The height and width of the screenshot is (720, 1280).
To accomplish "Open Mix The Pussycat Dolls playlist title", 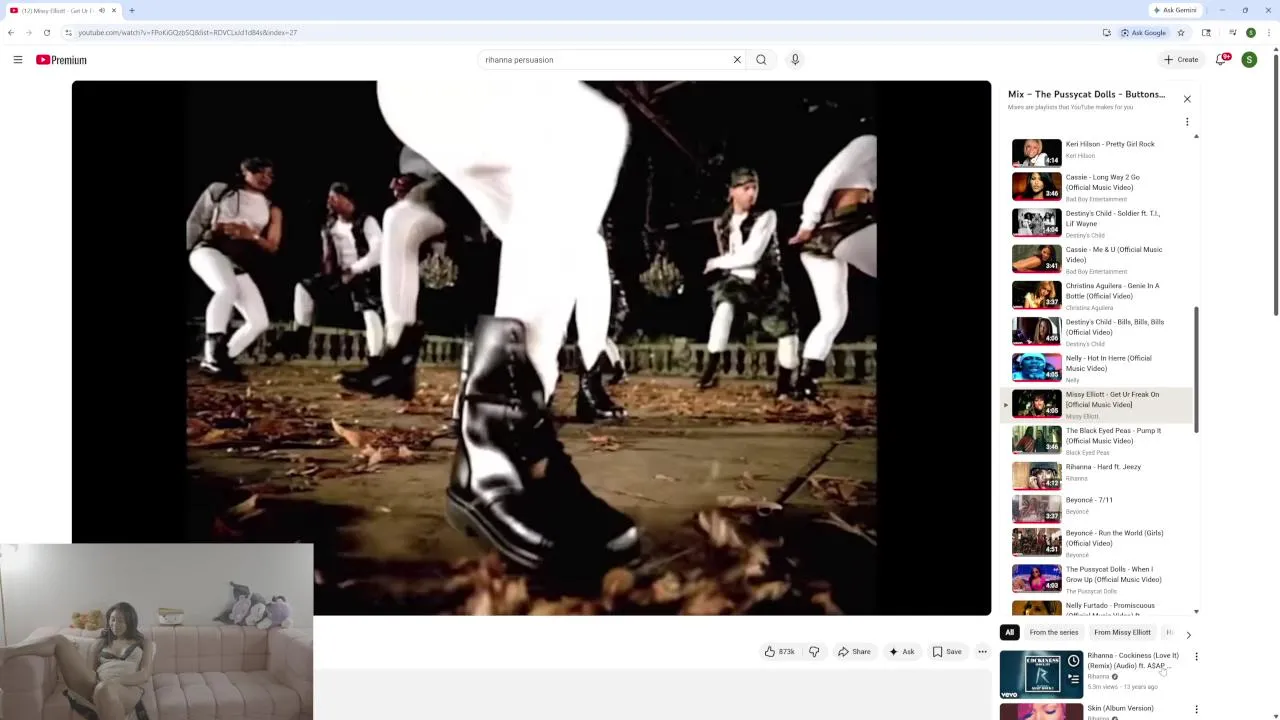I will point(1086,94).
